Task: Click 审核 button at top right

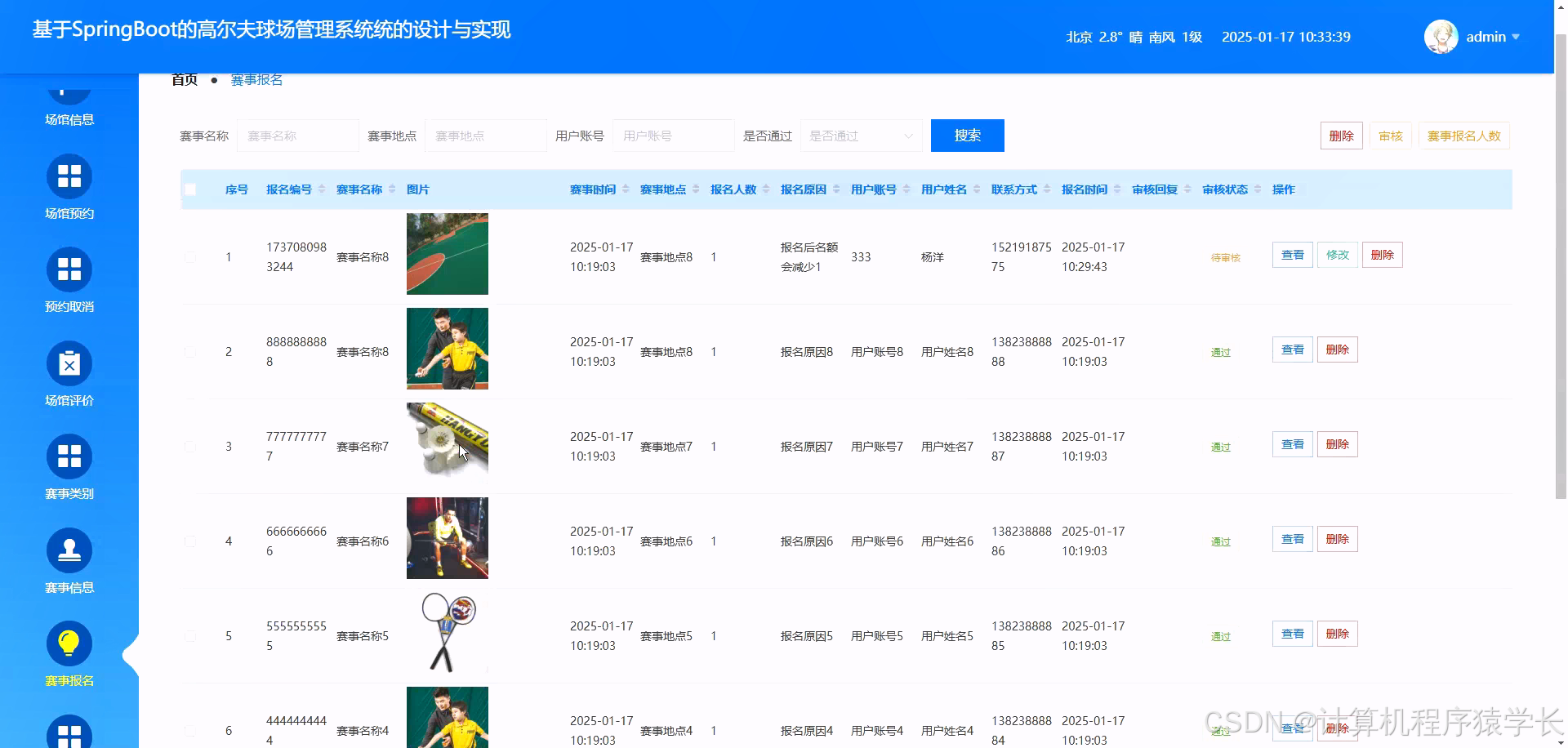Action: (x=1390, y=136)
